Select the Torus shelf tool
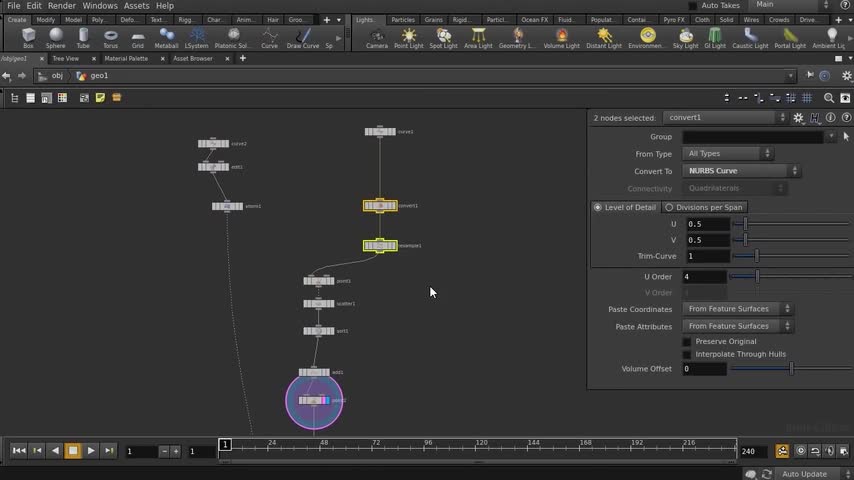This screenshot has height=480, width=854. 111,38
